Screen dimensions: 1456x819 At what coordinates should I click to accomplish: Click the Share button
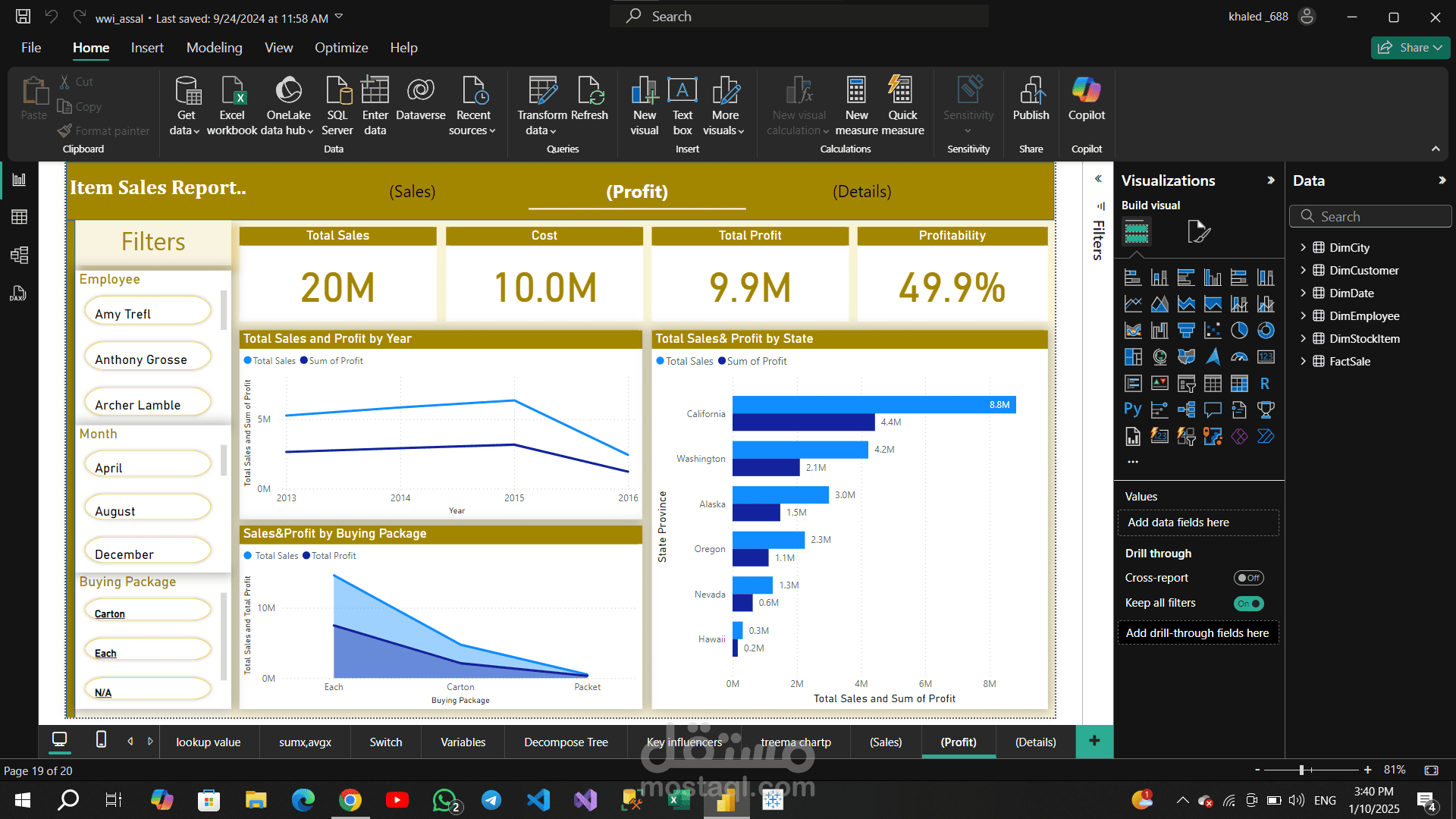(x=1410, y=48)
